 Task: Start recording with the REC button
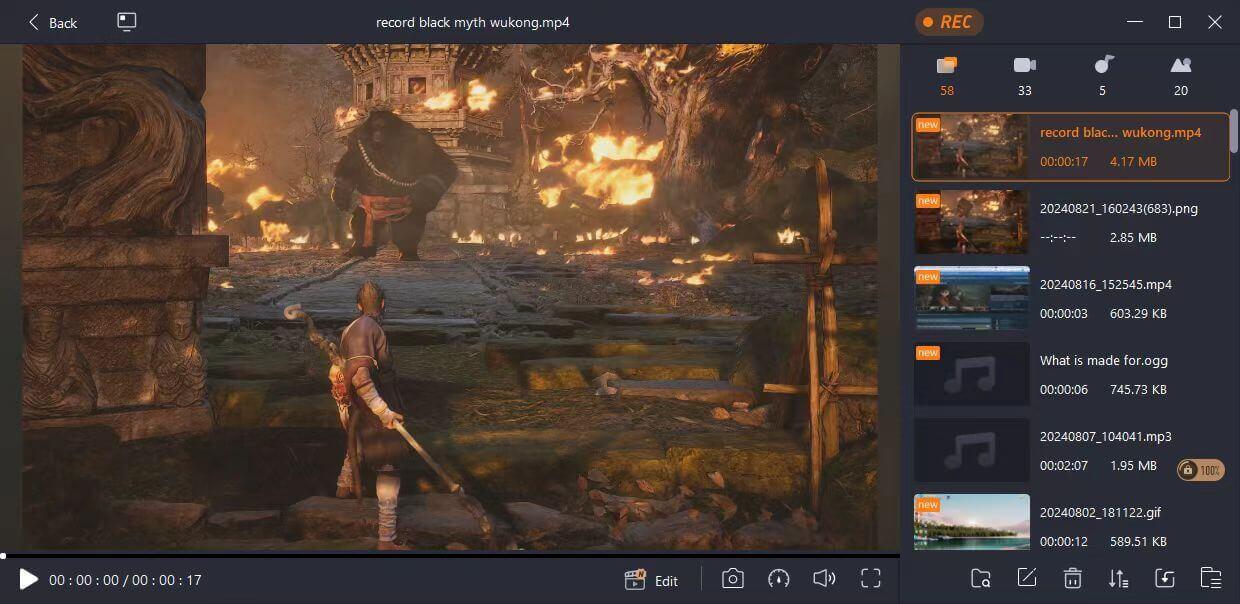(x=948, y=22)
